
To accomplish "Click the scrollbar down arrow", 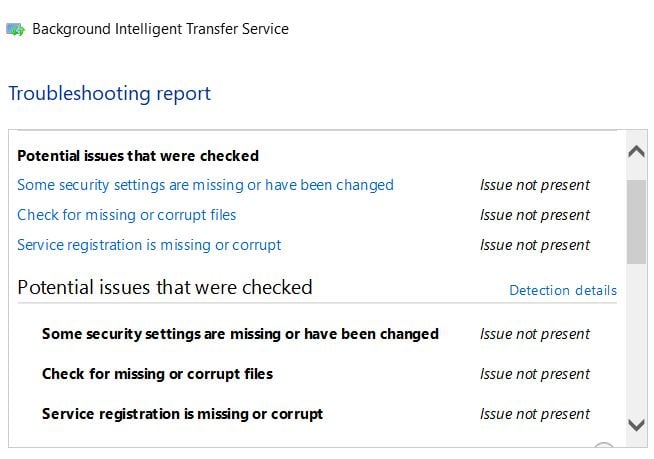I will [636, 425].
